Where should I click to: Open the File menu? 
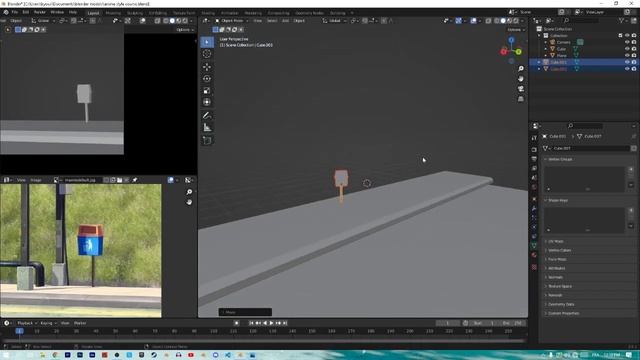[15, 12]
